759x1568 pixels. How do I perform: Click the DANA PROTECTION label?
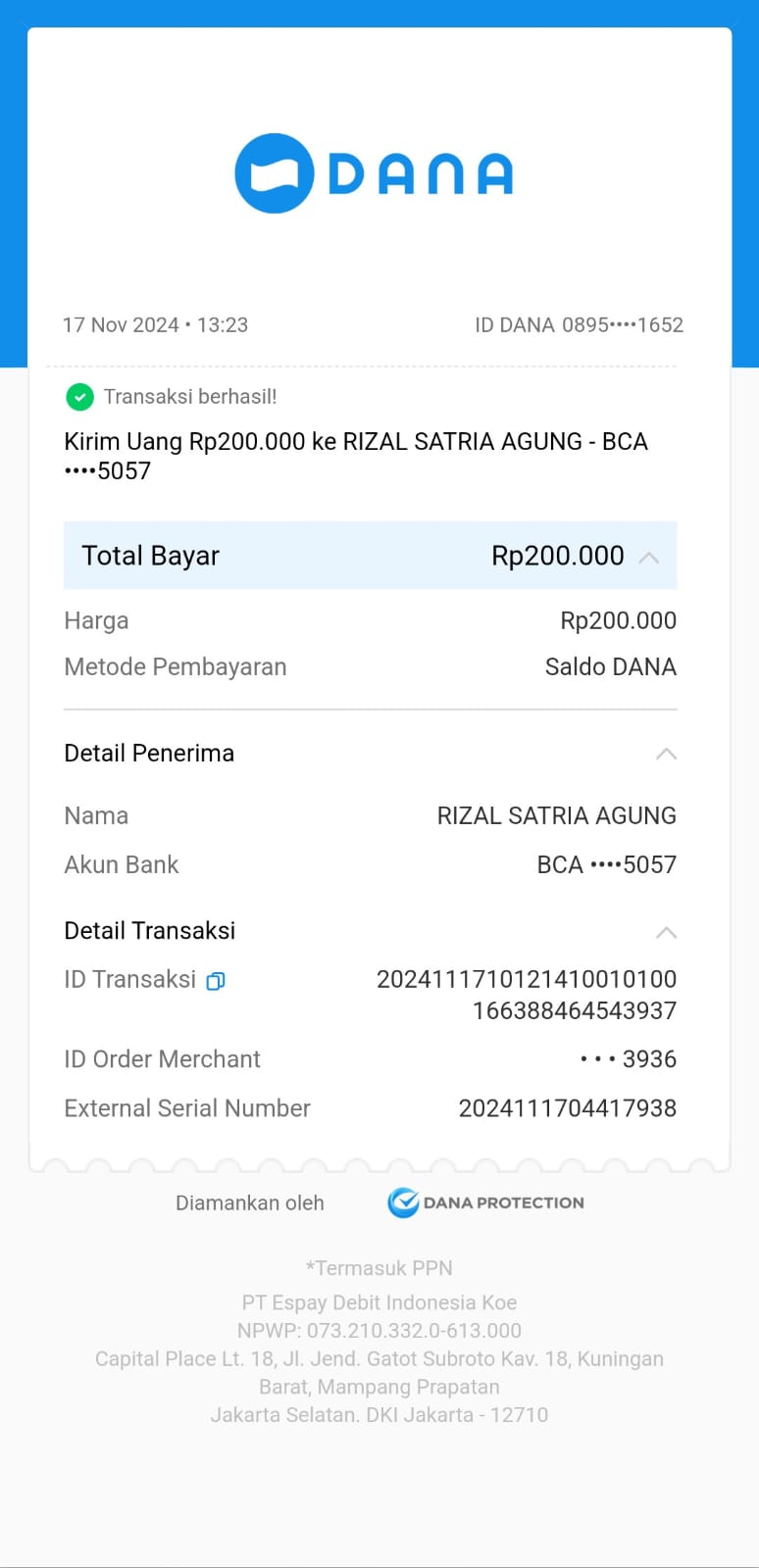point(503,1202)
